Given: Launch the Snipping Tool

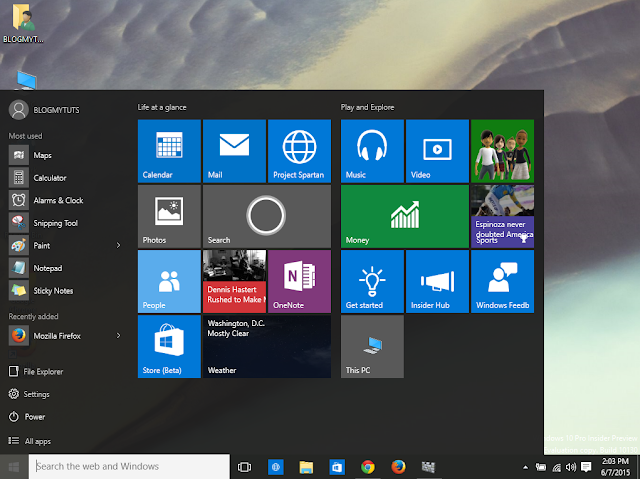Looking at the screenshot, I should [x=65, y=223].
